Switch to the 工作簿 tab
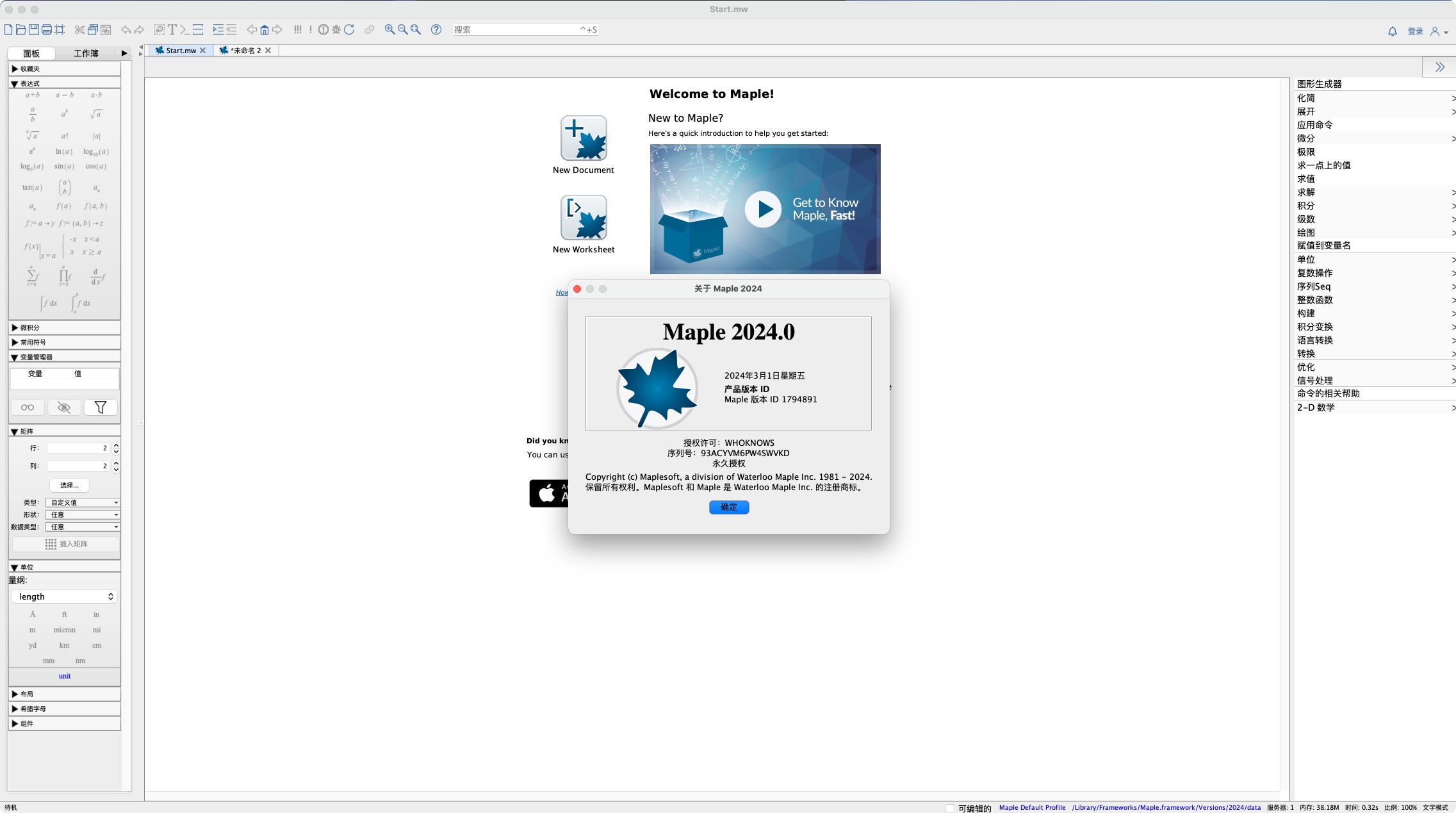The image size is (1456, 813). 86,53
